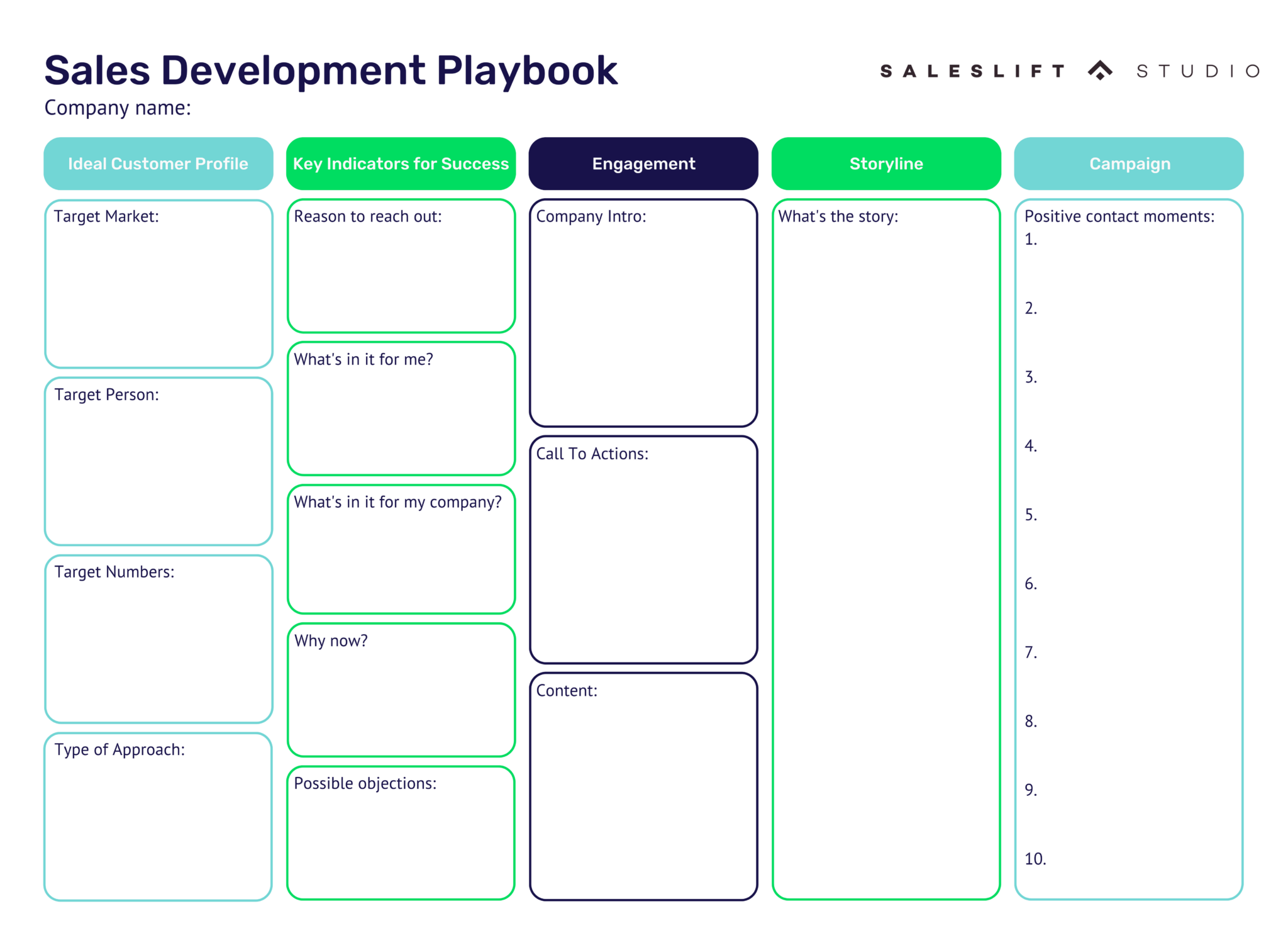Select the Key Indicators for Success header

401,164
